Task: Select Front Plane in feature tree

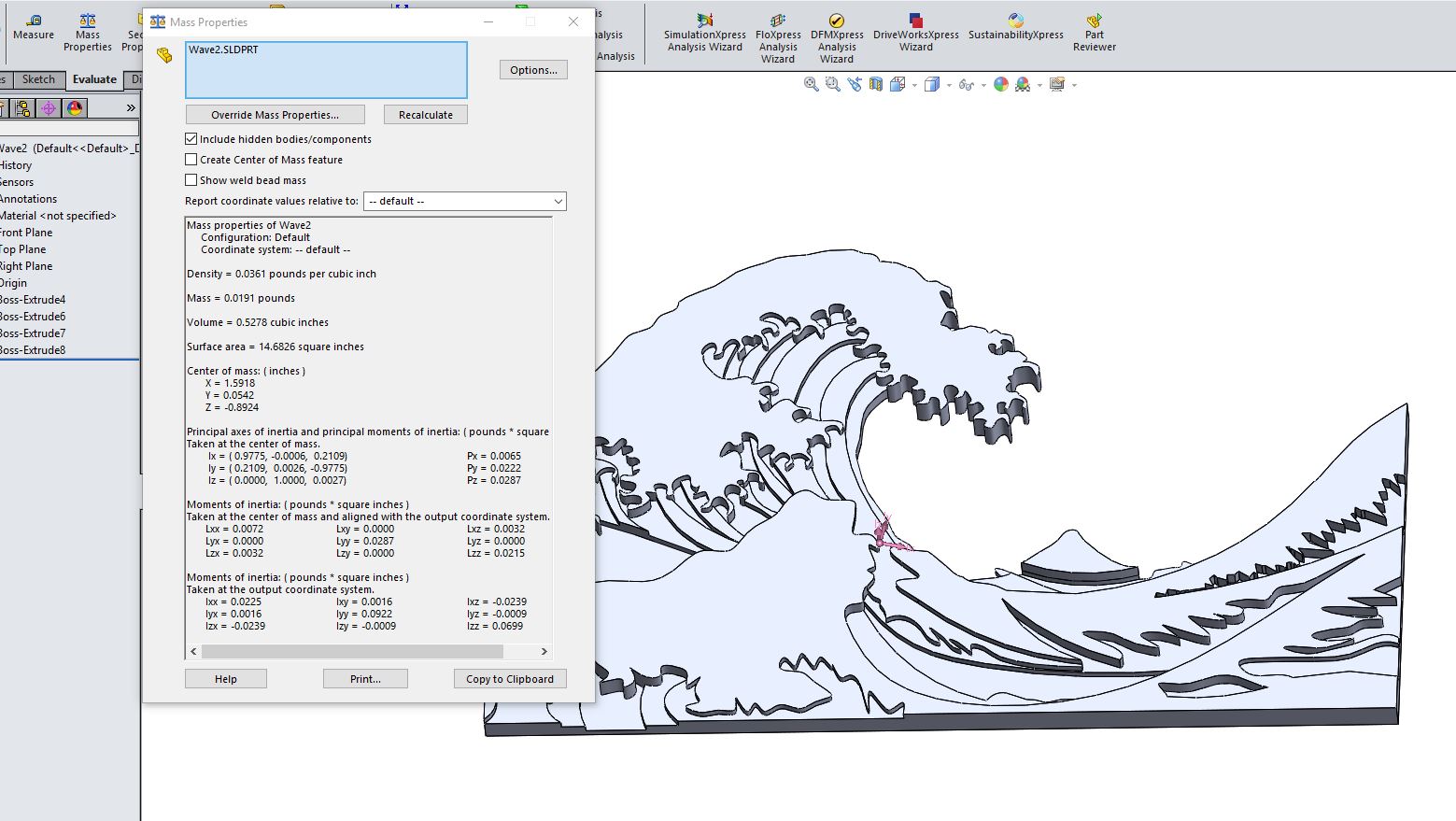Action: coord(26,232)
